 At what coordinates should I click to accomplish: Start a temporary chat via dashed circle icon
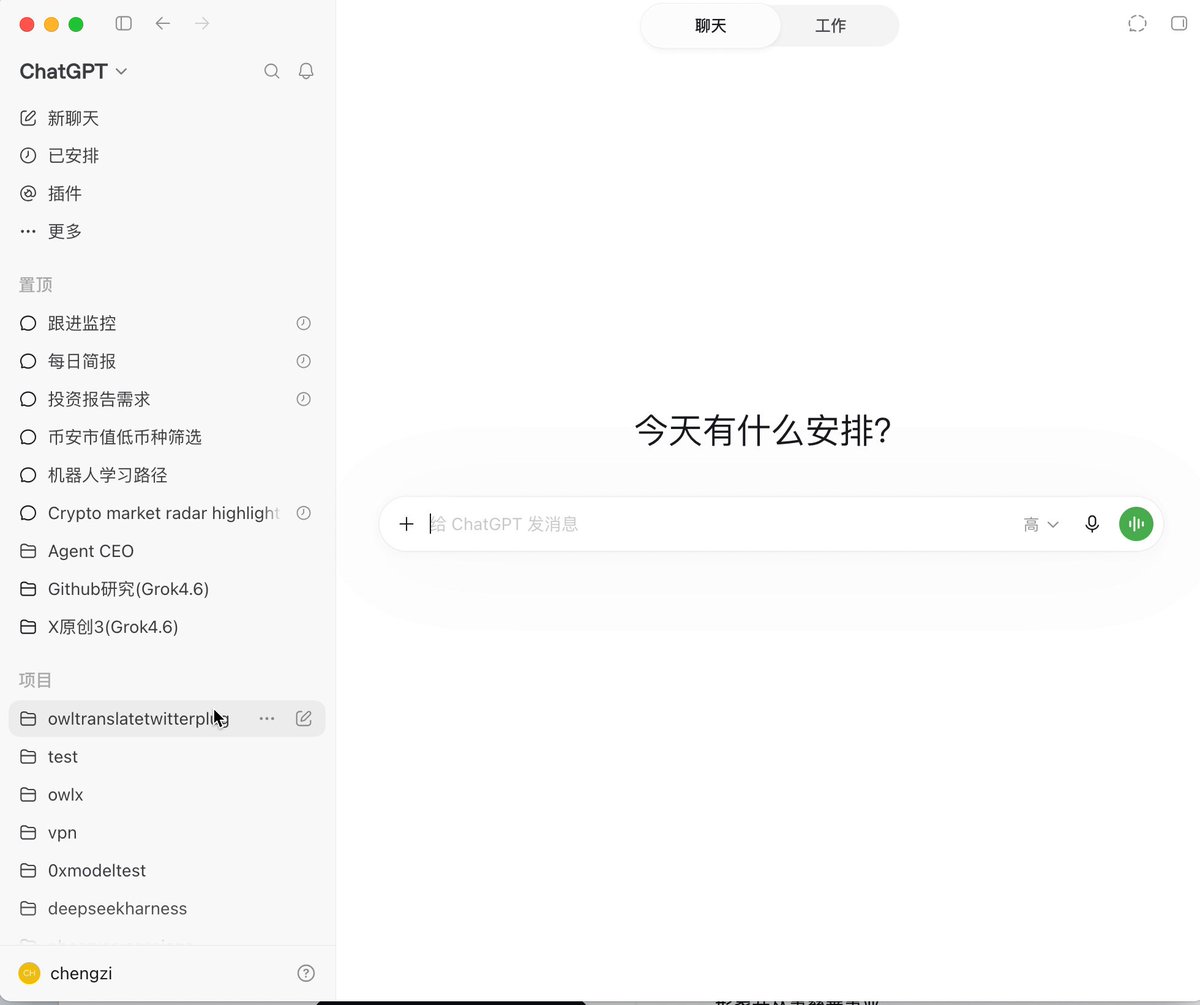pos(1137,24)
